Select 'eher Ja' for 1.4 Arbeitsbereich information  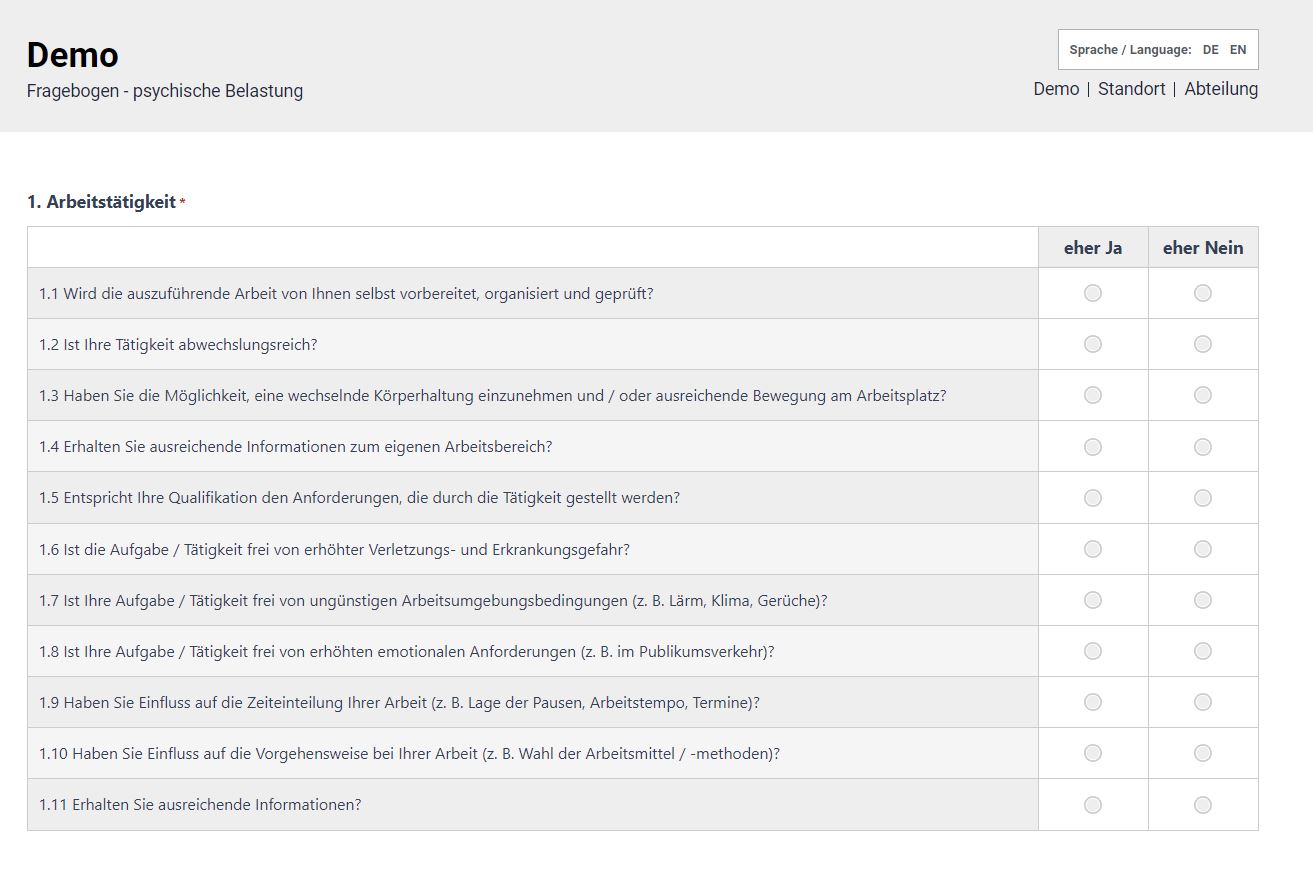(1093, 447)
